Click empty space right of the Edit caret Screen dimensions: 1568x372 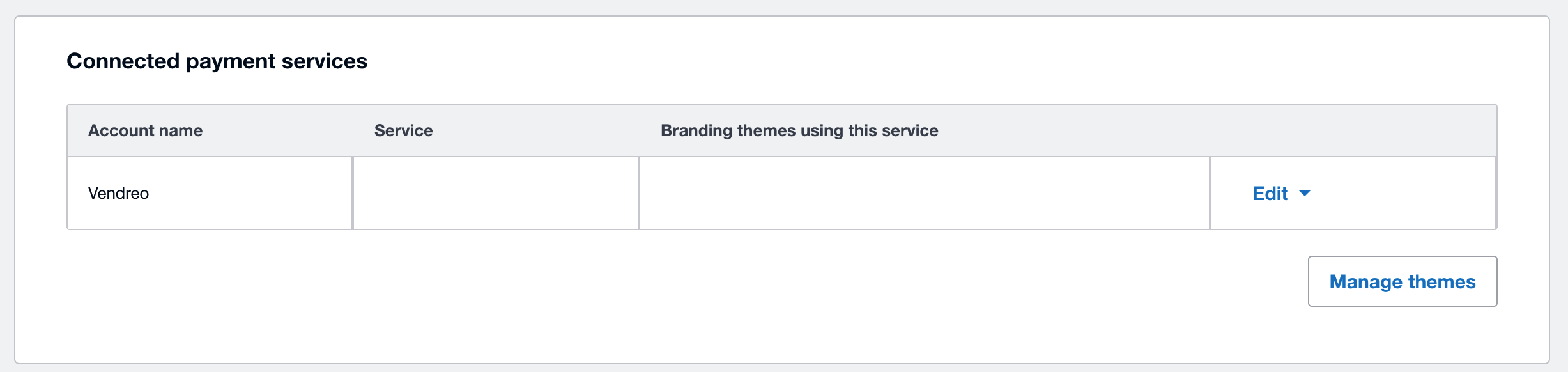[x=1406, y=193]
